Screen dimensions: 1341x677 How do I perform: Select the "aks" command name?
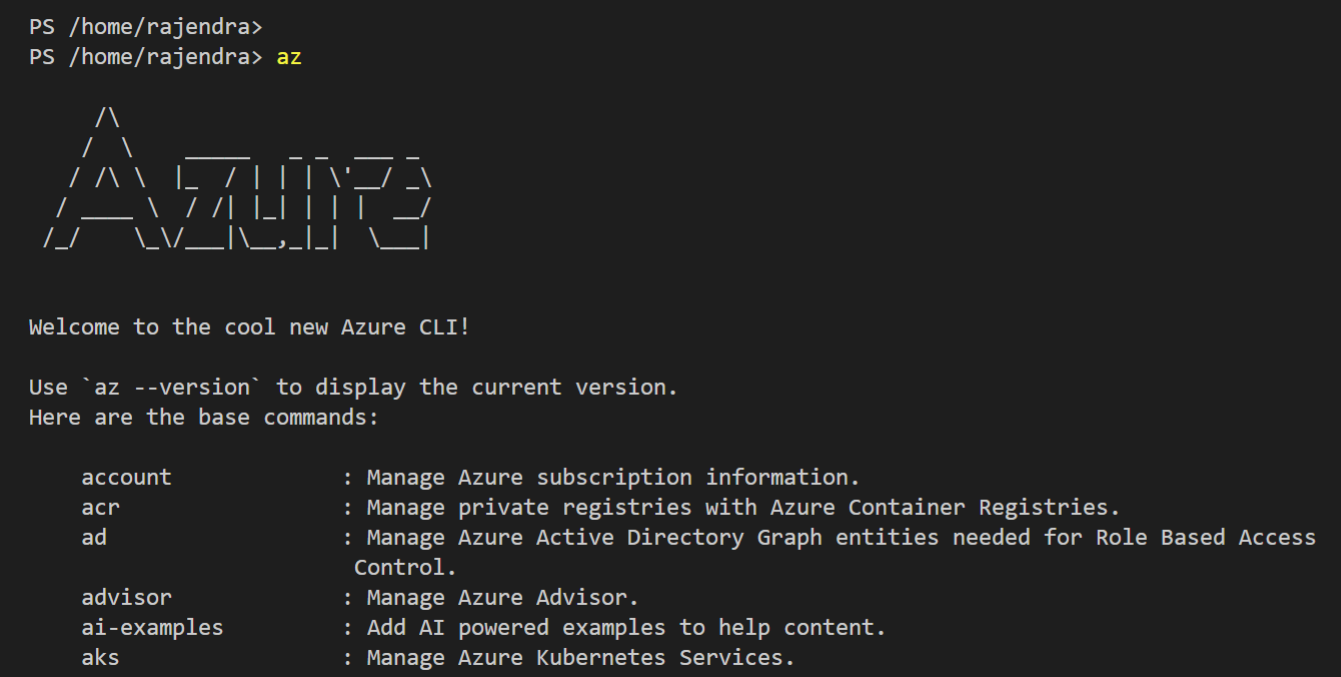click(100, 657)
